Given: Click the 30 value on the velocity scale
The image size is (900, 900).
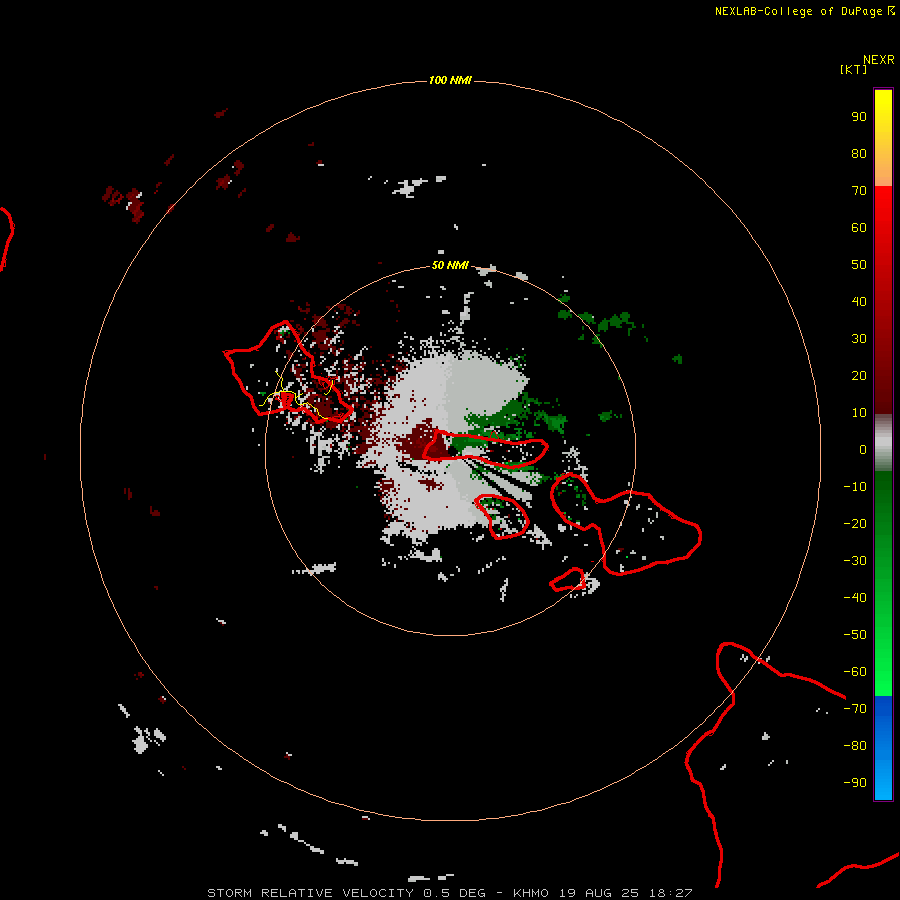Looking at the screenshot, I should pos(859,339).
